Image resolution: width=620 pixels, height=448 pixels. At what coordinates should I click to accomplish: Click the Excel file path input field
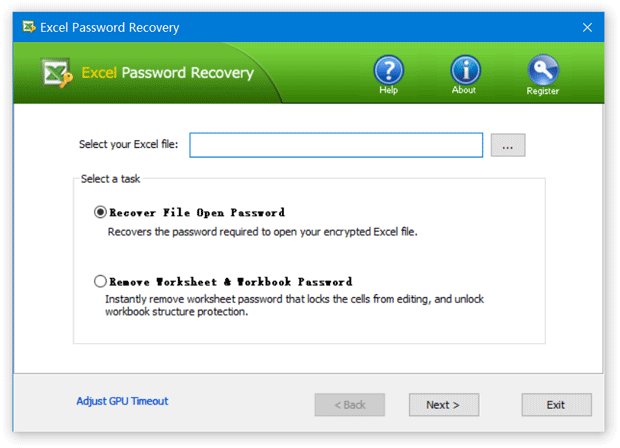pyautogui.click(x=336, y=146)
